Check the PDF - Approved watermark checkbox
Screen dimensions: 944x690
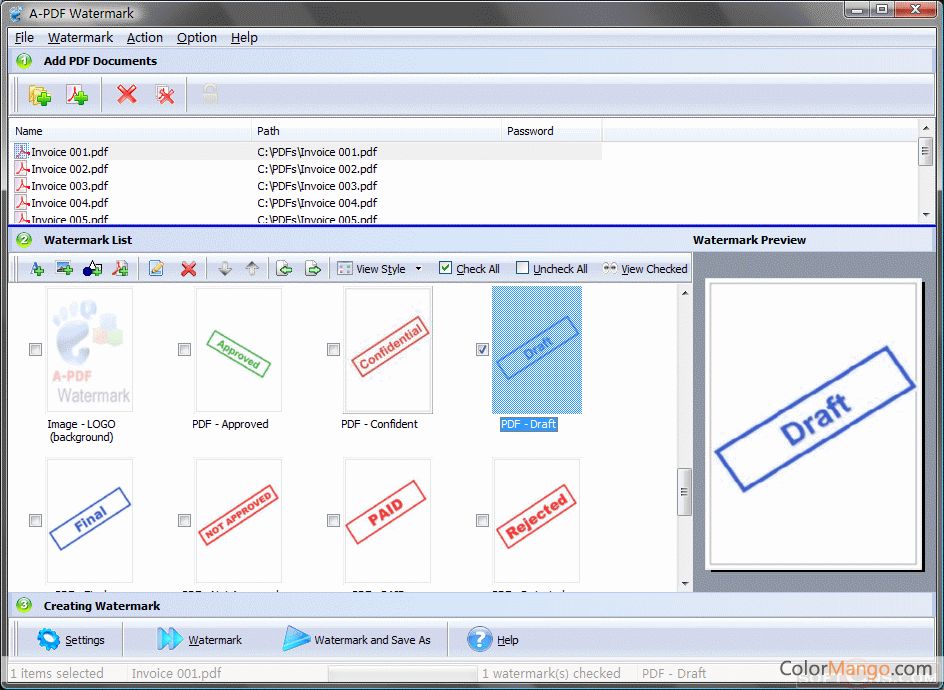coord(184,350)
